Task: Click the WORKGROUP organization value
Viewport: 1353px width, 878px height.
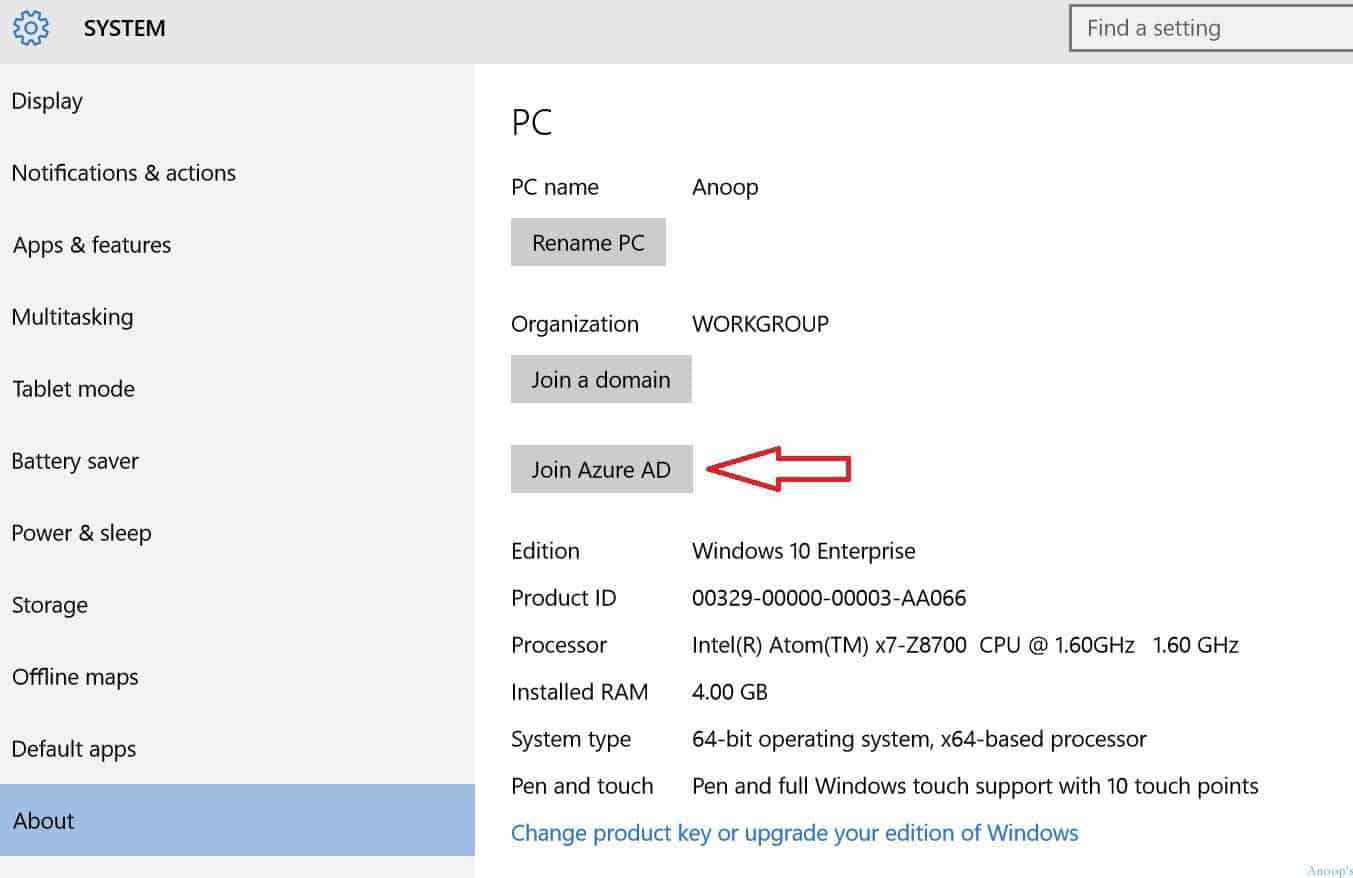Action: (x=760, y=324)
